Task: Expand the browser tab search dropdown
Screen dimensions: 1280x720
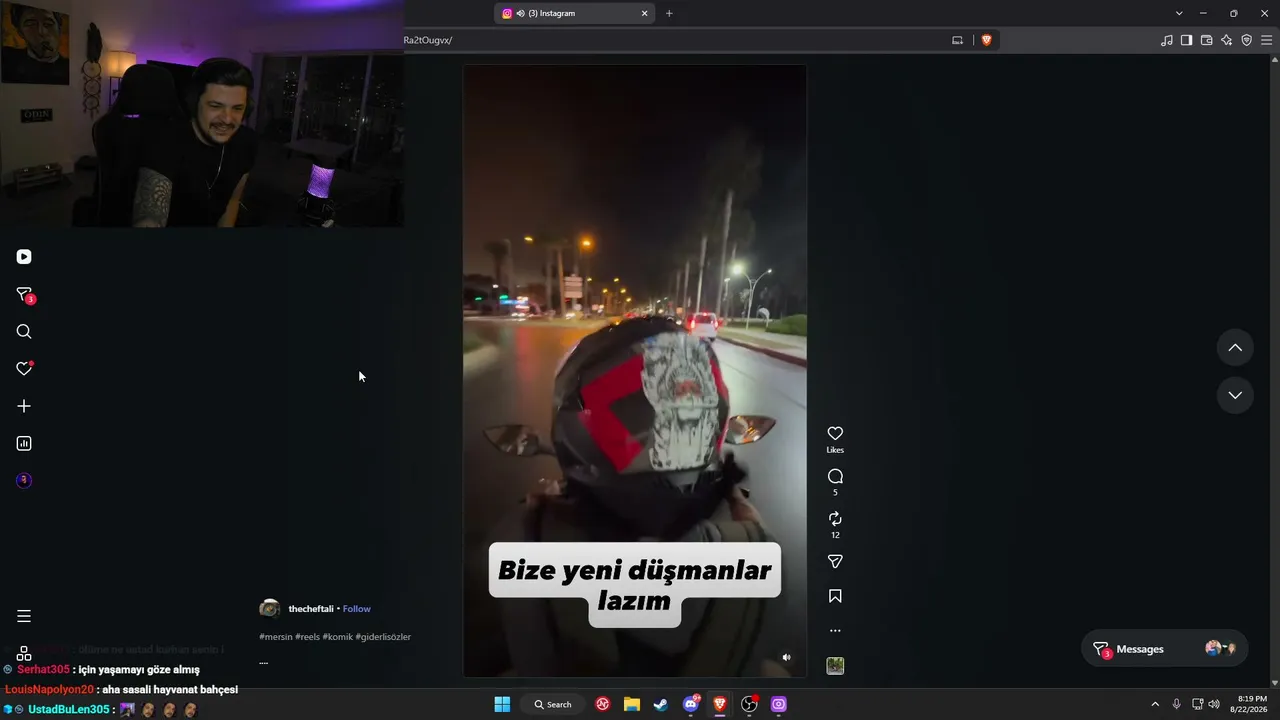Action: (1179, 14)
